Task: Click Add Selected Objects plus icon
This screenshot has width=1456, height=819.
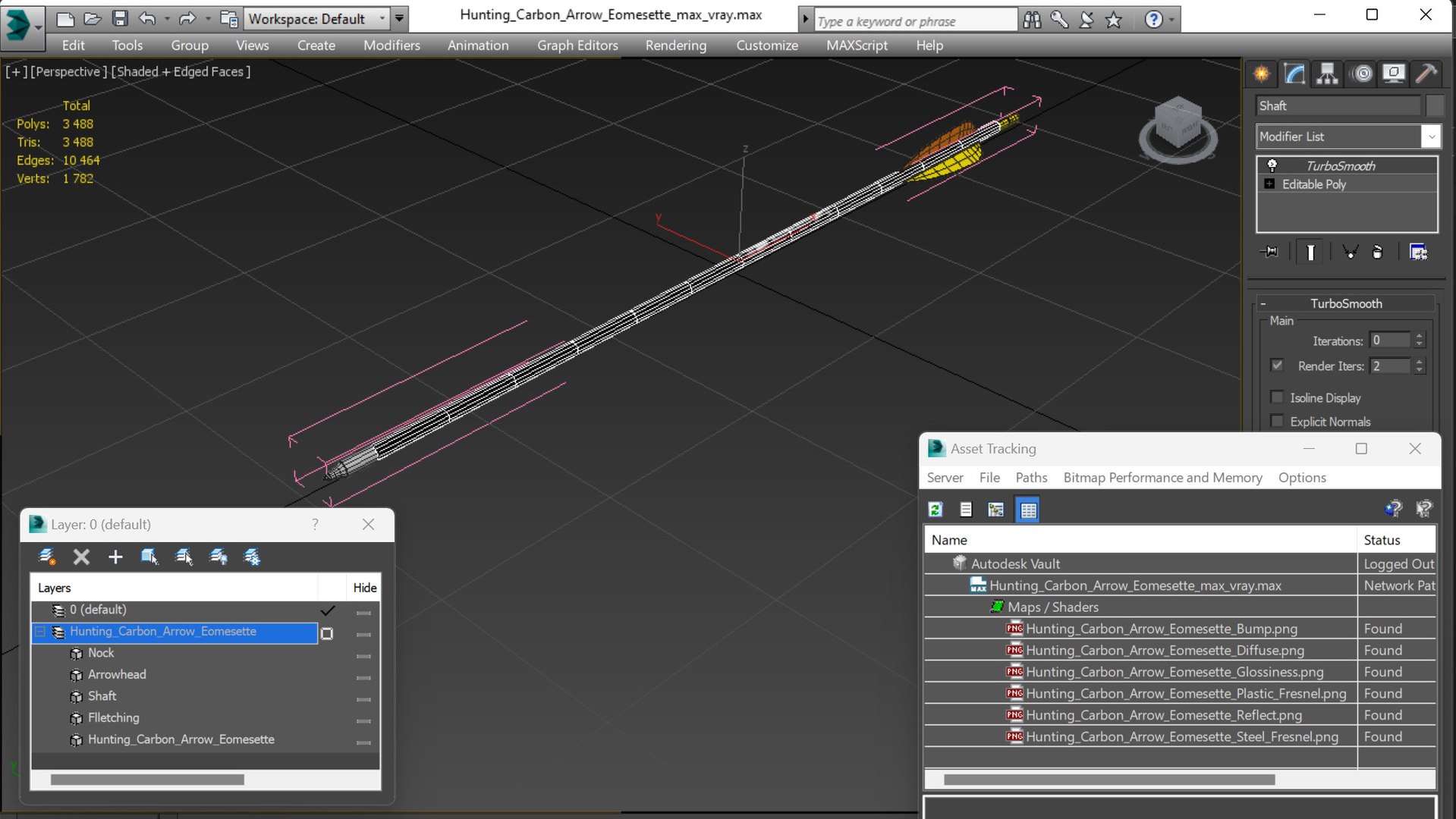Action: [x=115, y=557]
